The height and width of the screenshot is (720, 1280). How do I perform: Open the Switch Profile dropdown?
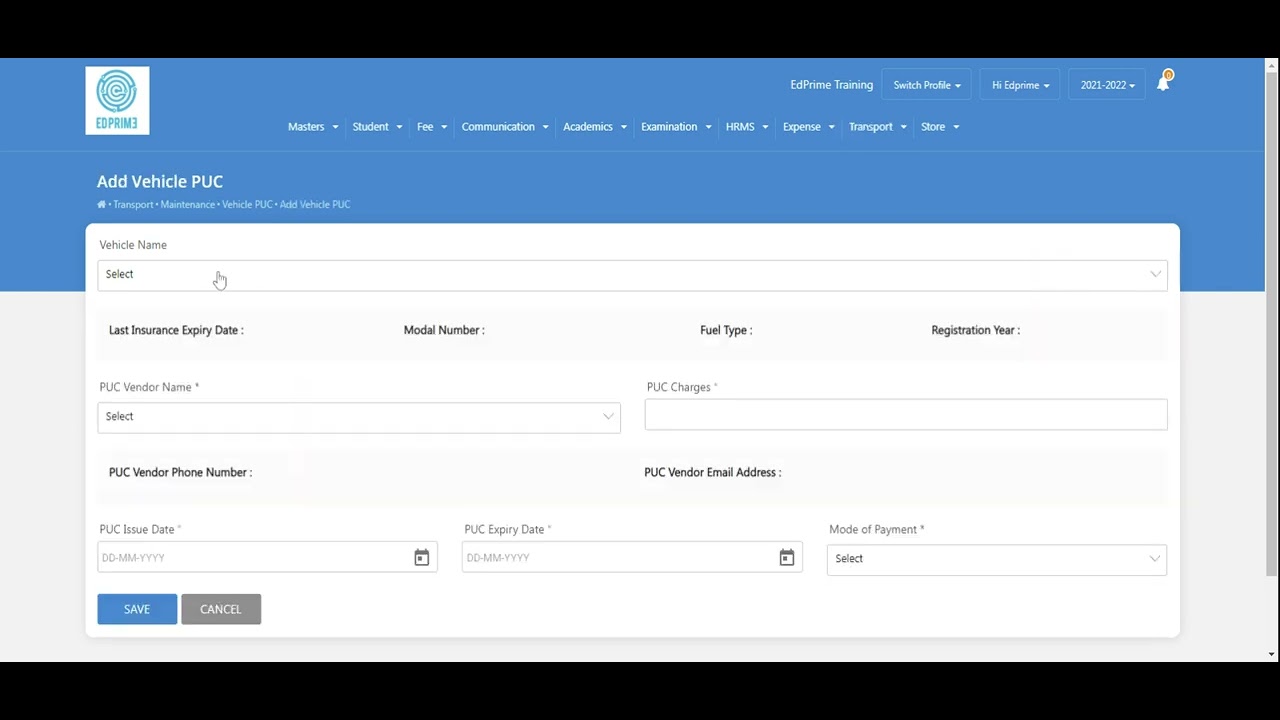[x=927, y=85]
